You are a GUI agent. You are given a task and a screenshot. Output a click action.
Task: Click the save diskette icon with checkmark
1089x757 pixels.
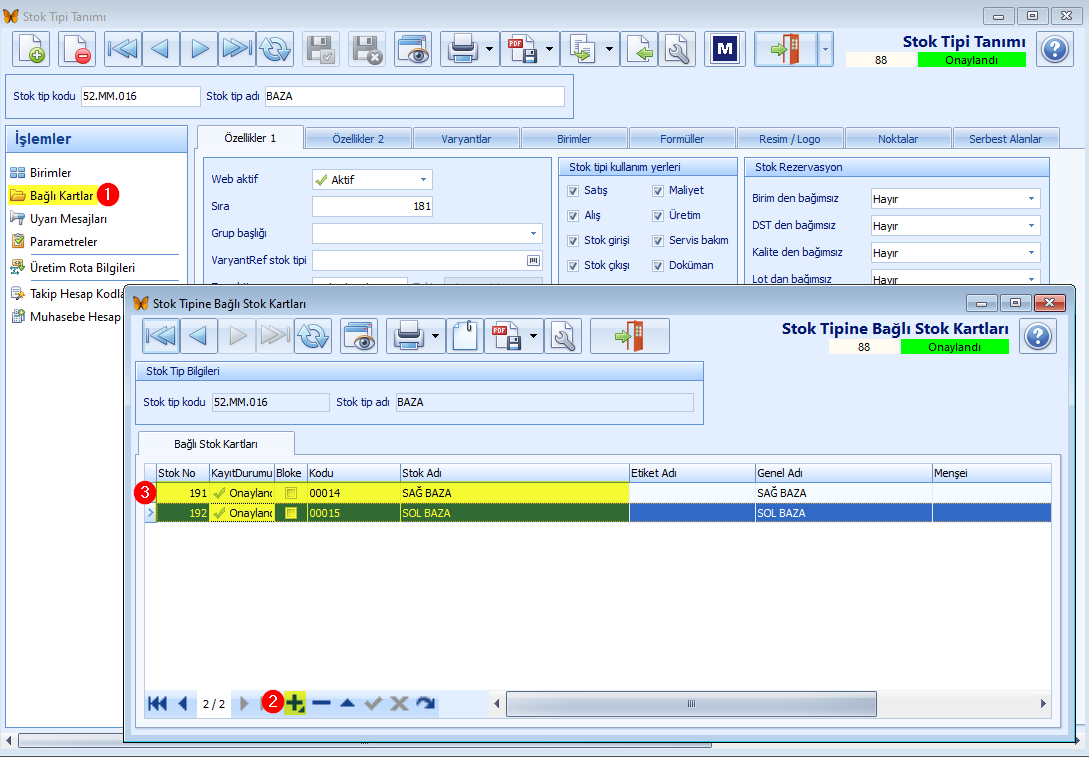tap(321, 49)
